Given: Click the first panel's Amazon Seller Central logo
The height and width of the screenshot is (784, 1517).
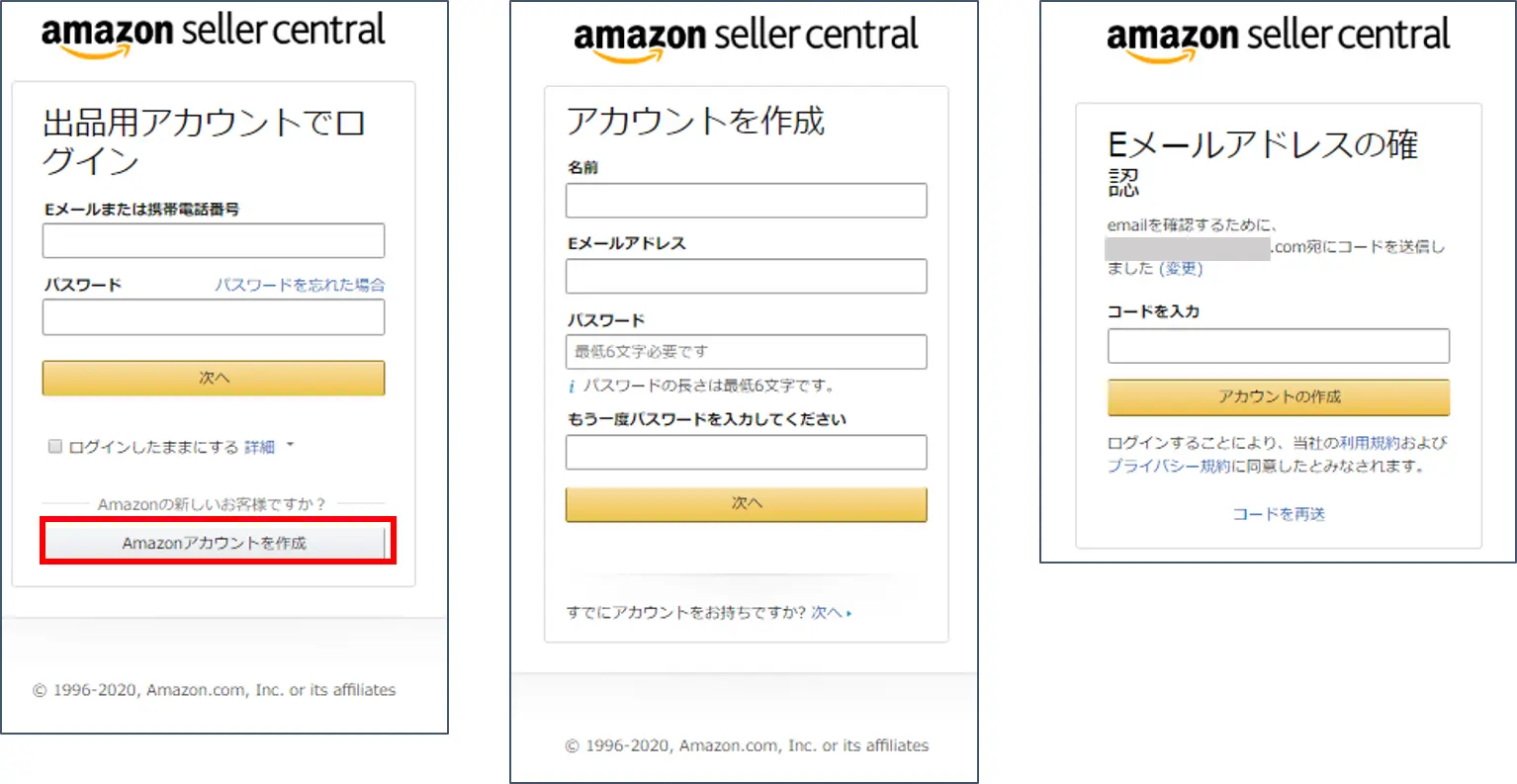Looking at the screenshot, I should [213, 35].
